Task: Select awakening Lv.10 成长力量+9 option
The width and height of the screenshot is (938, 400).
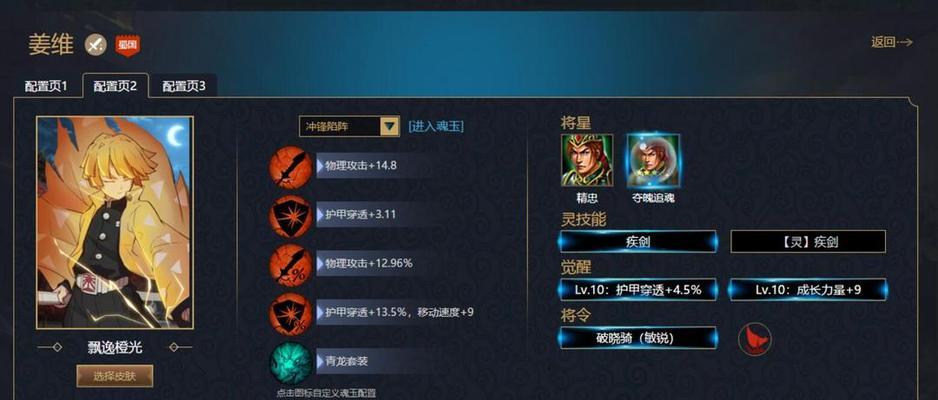Action: pos(808,290)
